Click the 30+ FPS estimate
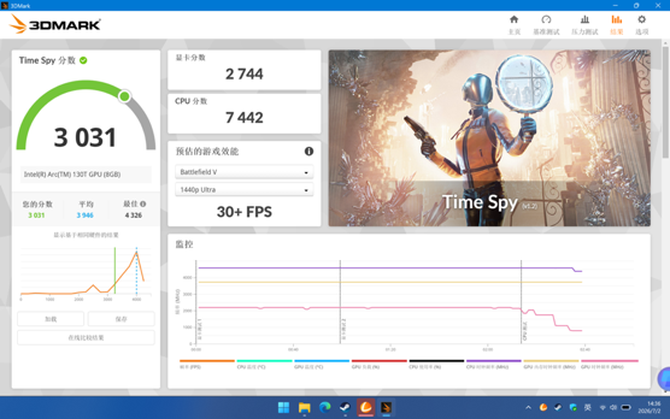The width and height of the screenshot is (670, 419). pos(244,212)
